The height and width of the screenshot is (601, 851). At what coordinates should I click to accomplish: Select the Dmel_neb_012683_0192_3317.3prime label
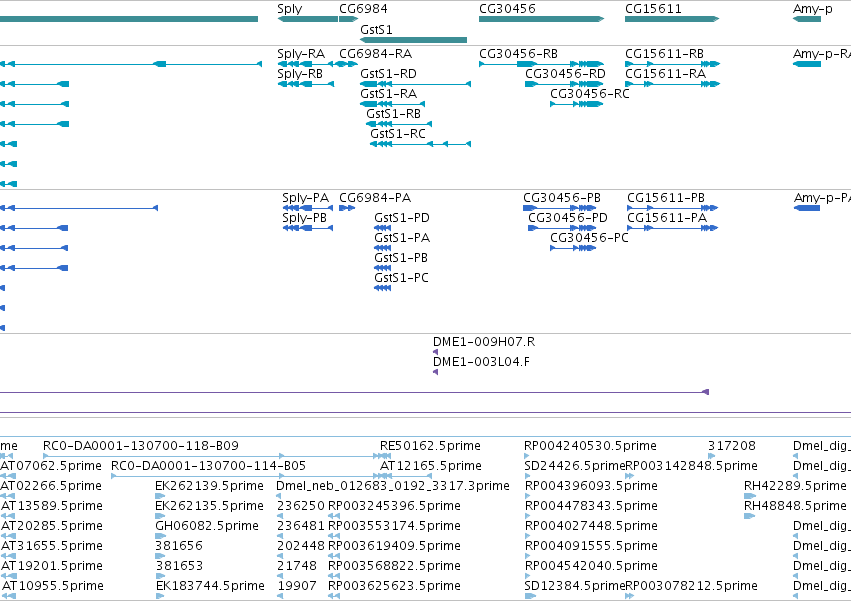(x=393, y=485)
